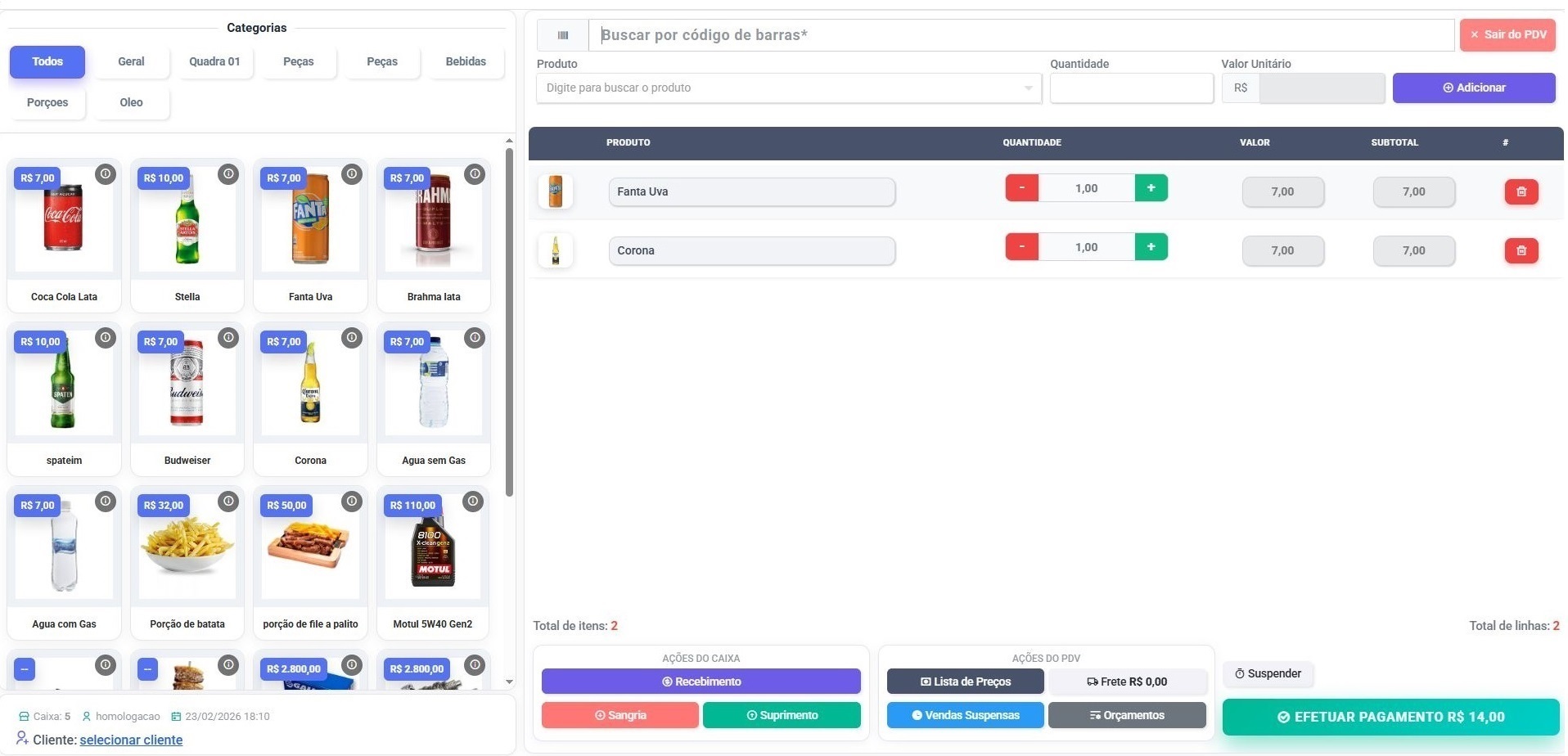Remove Corona using its trash icon
The image size is (1568, 756).
pyautogui.click(x=1521, y=250)
